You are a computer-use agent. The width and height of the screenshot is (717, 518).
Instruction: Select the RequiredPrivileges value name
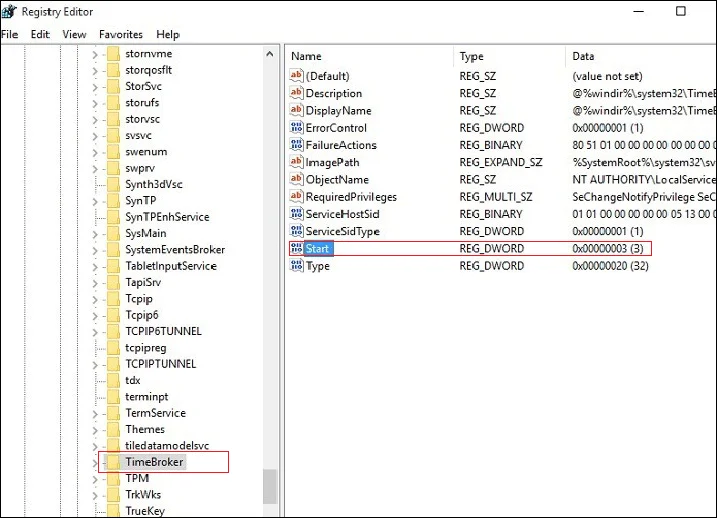coord(351,197)
